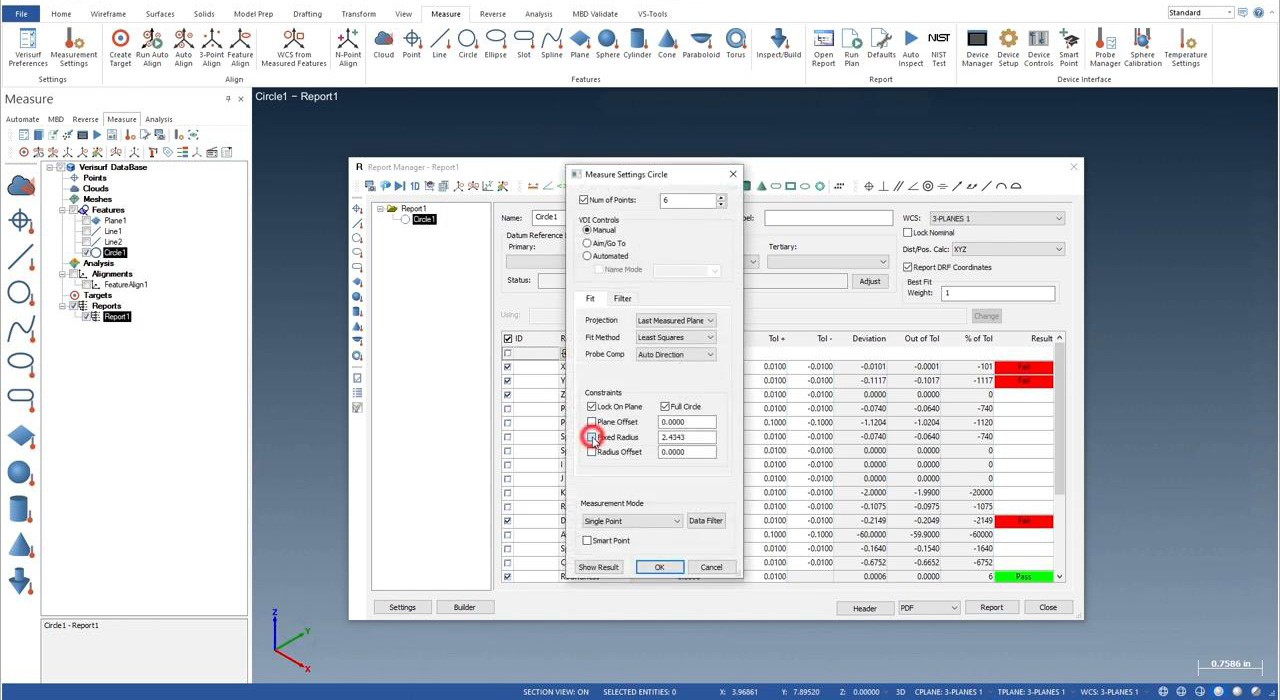1280x700 pixels.
Task: Enable Radius Offset checkbox
Action: tap(591, 452)
